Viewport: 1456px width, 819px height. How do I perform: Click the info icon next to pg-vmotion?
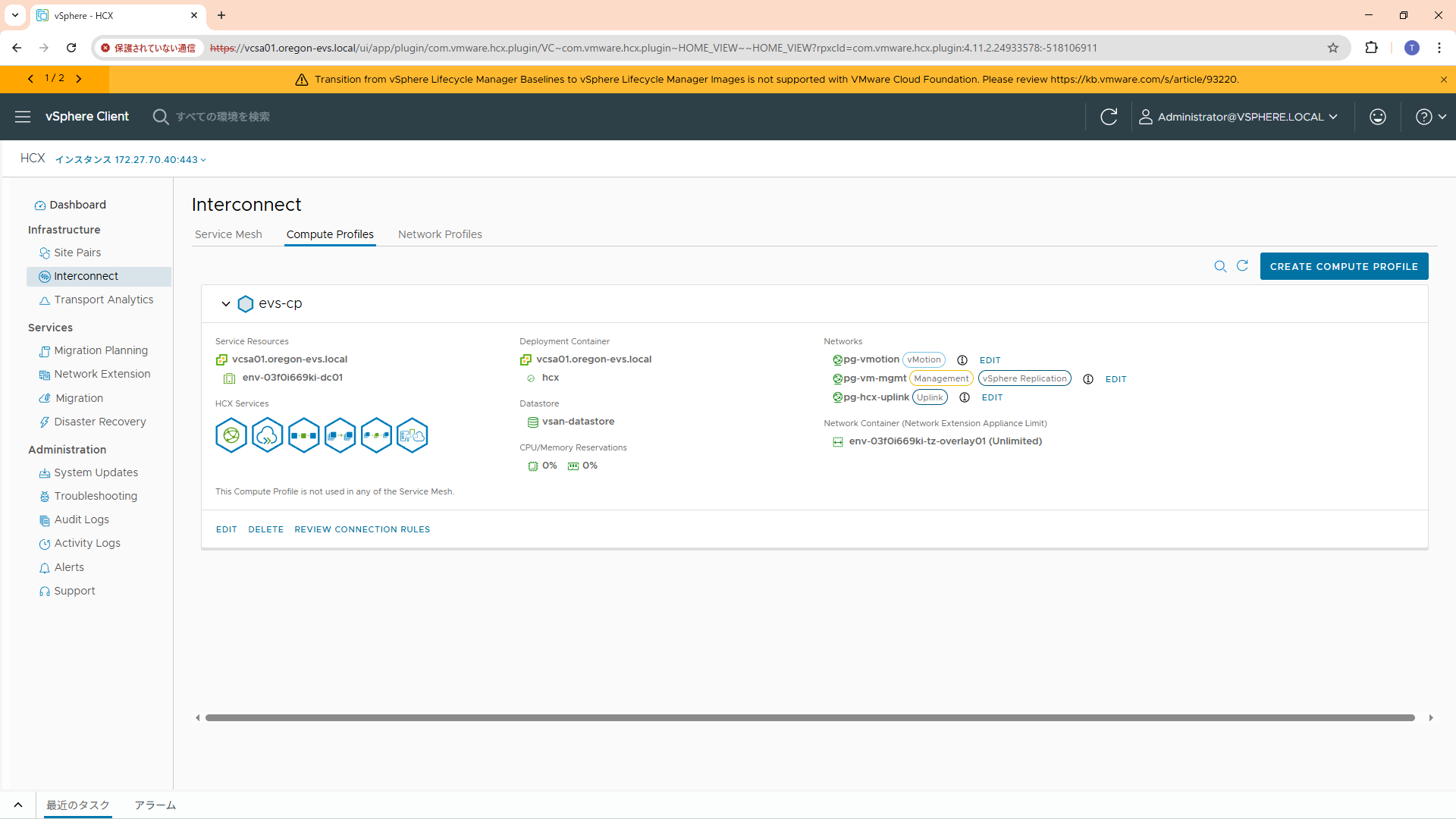click(x=962, y=360)
